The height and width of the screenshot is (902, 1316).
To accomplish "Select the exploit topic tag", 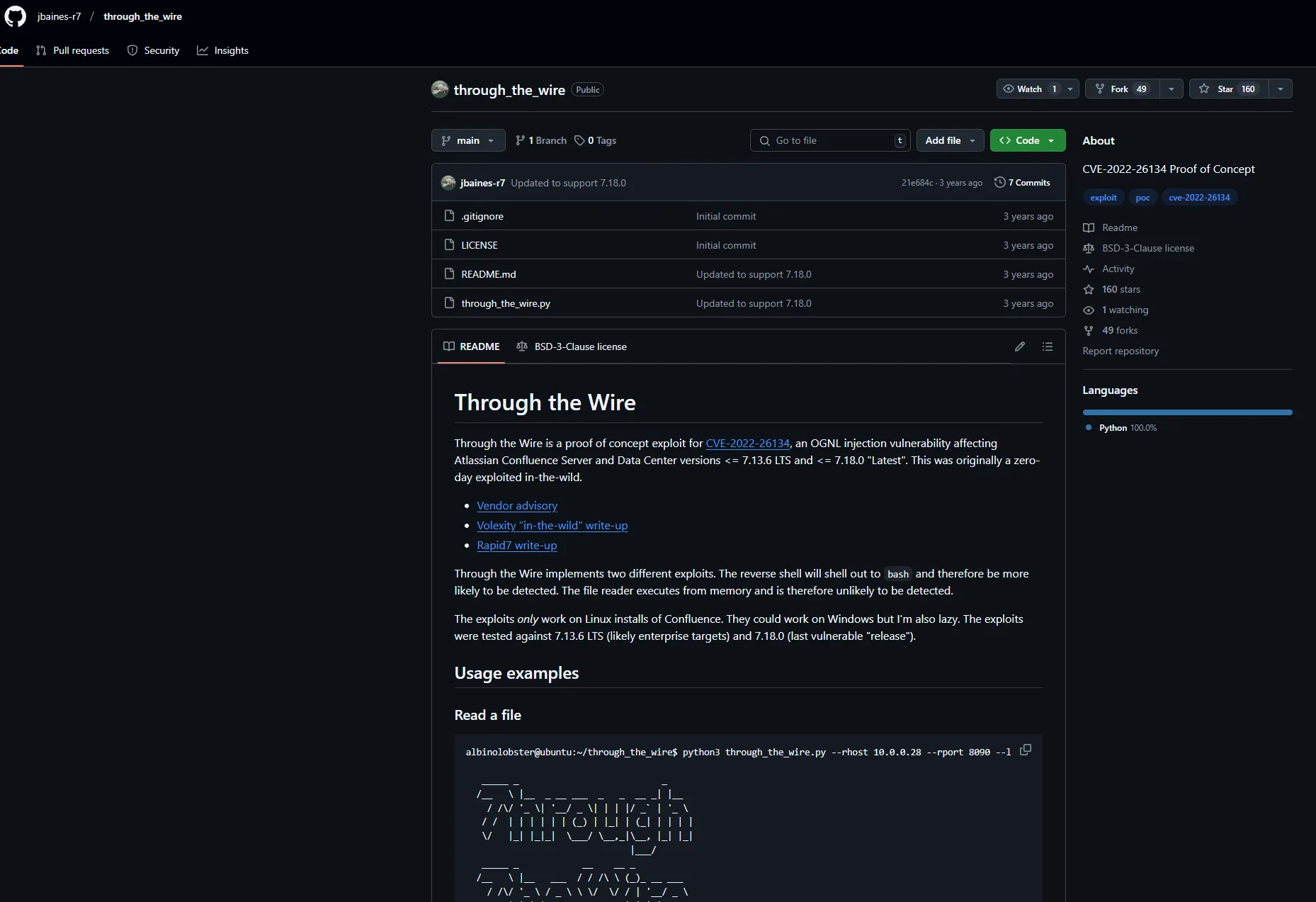I will click(x=1103, y=198).
